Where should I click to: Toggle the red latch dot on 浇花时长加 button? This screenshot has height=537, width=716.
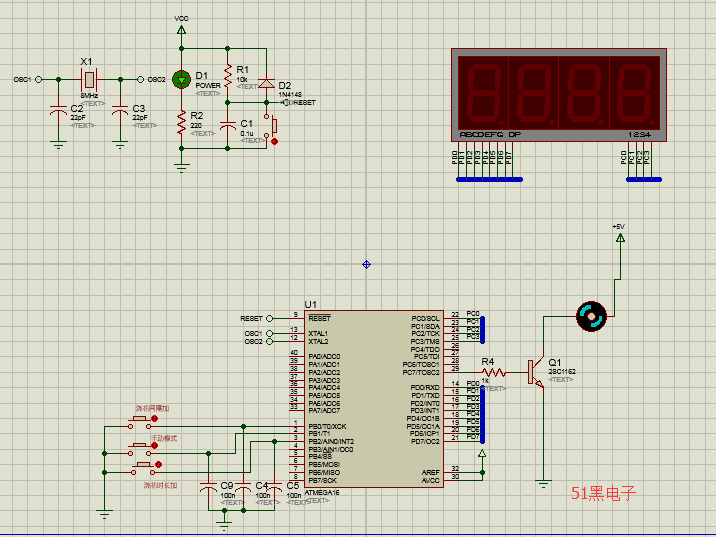click(160, 464)
